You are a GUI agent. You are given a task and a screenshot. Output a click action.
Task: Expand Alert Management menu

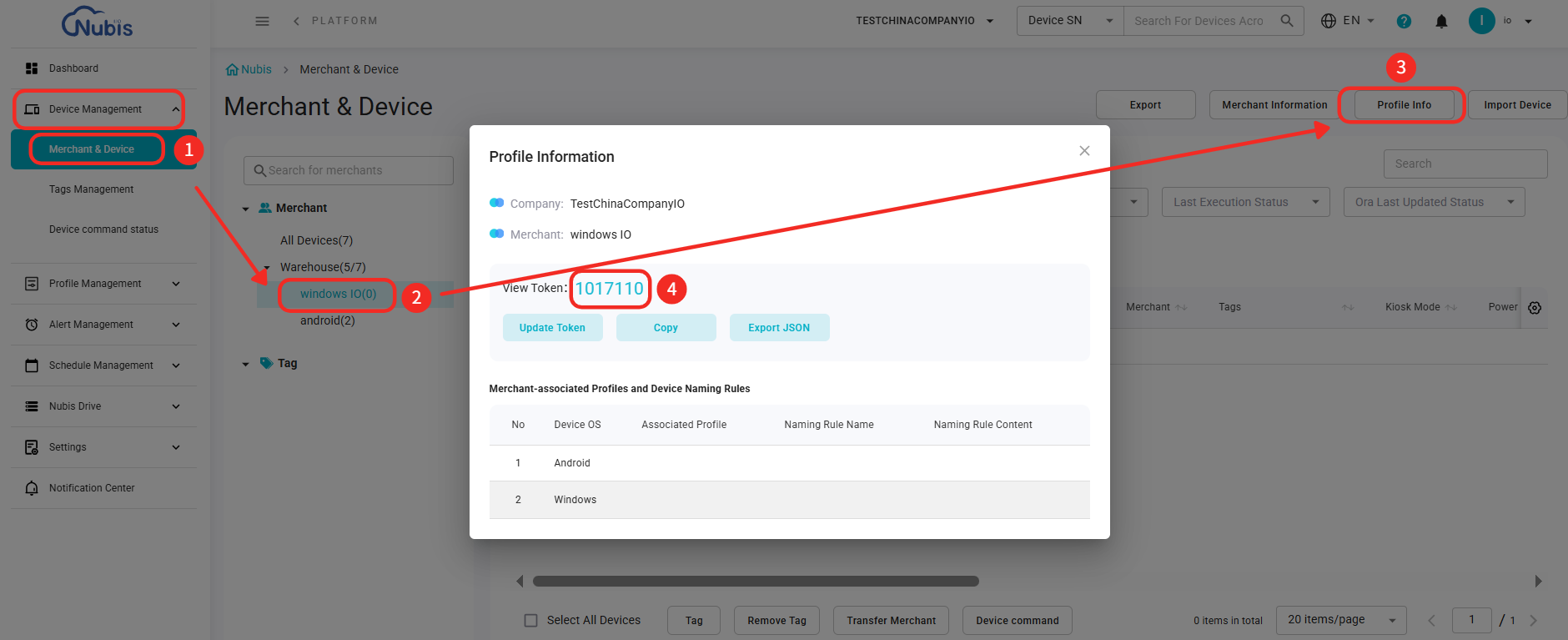coord(104,325)
